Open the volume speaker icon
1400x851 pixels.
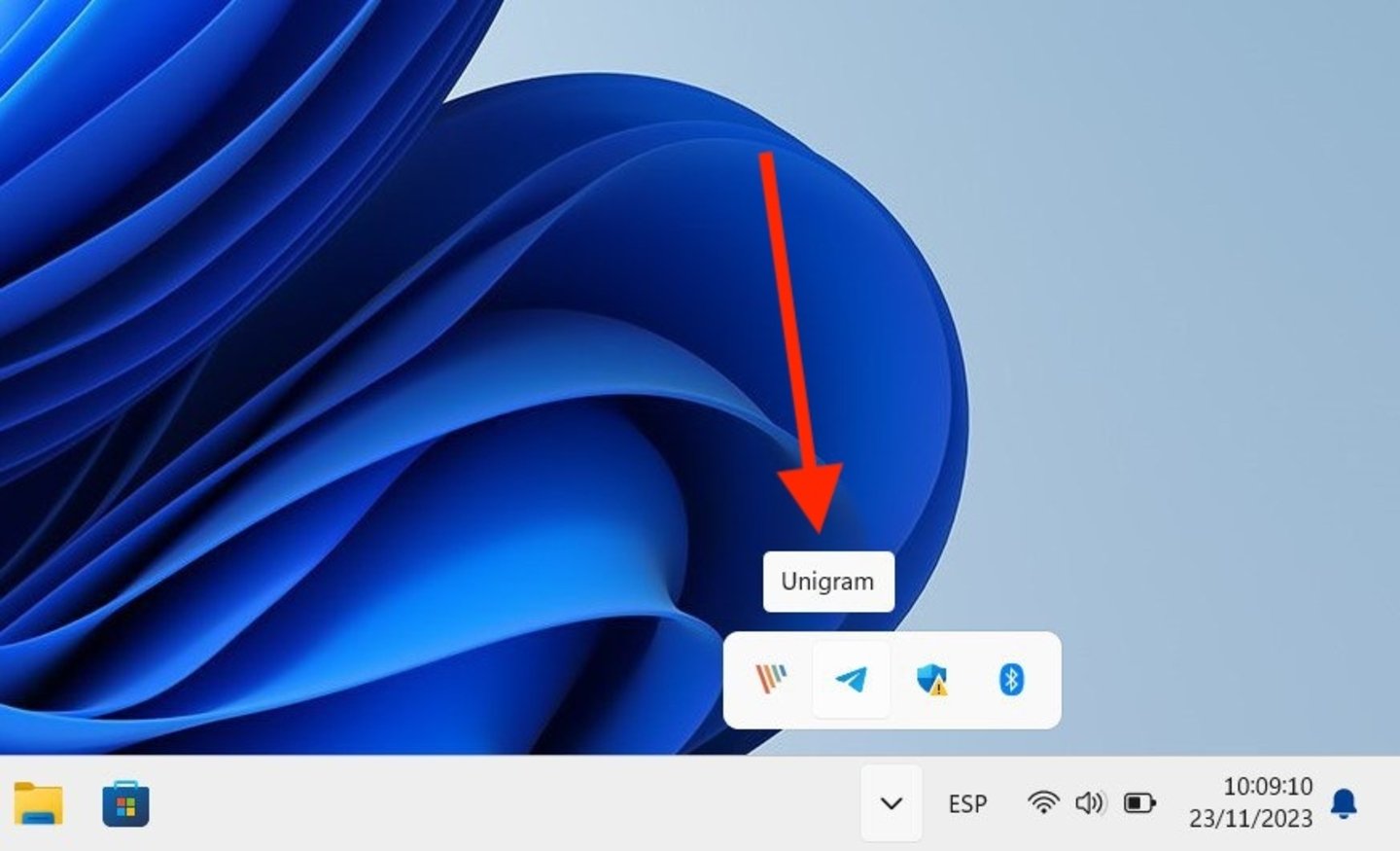click(1090, 802)
